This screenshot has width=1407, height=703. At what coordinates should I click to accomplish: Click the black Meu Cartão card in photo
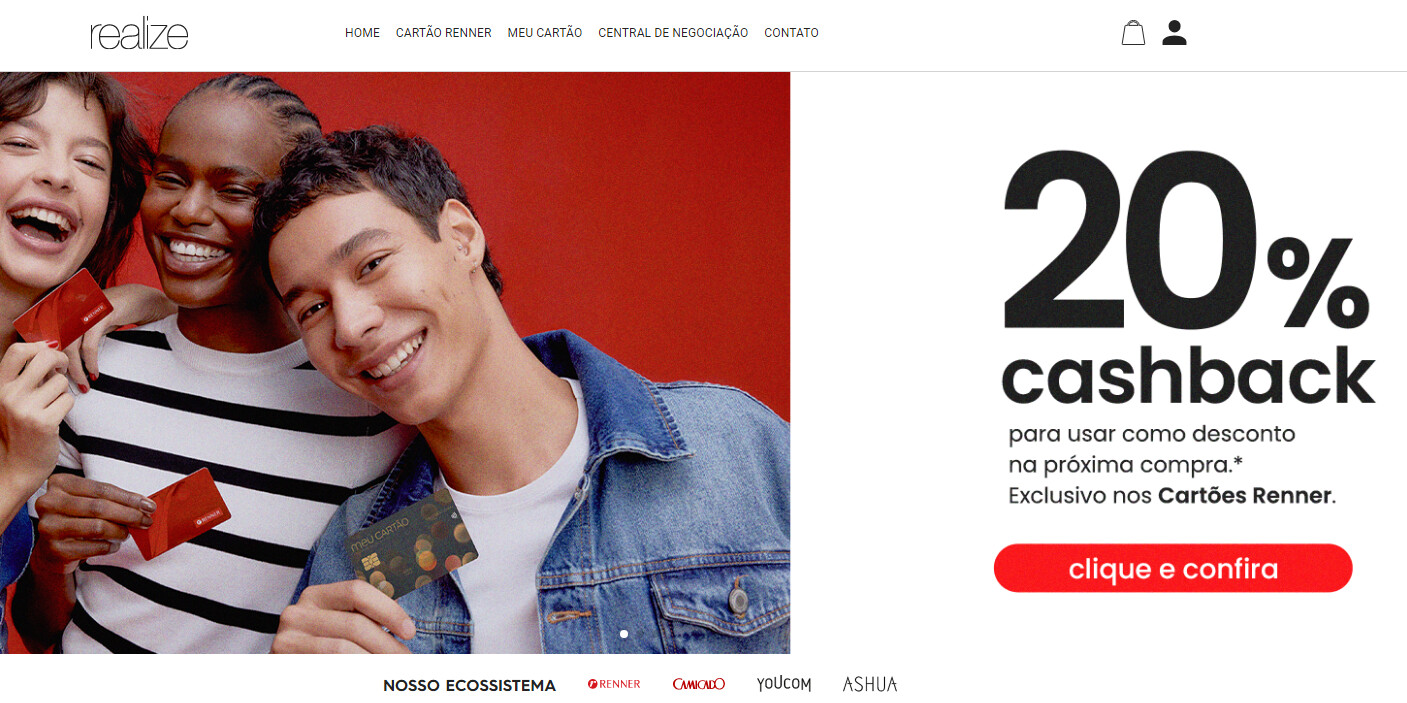412,543
